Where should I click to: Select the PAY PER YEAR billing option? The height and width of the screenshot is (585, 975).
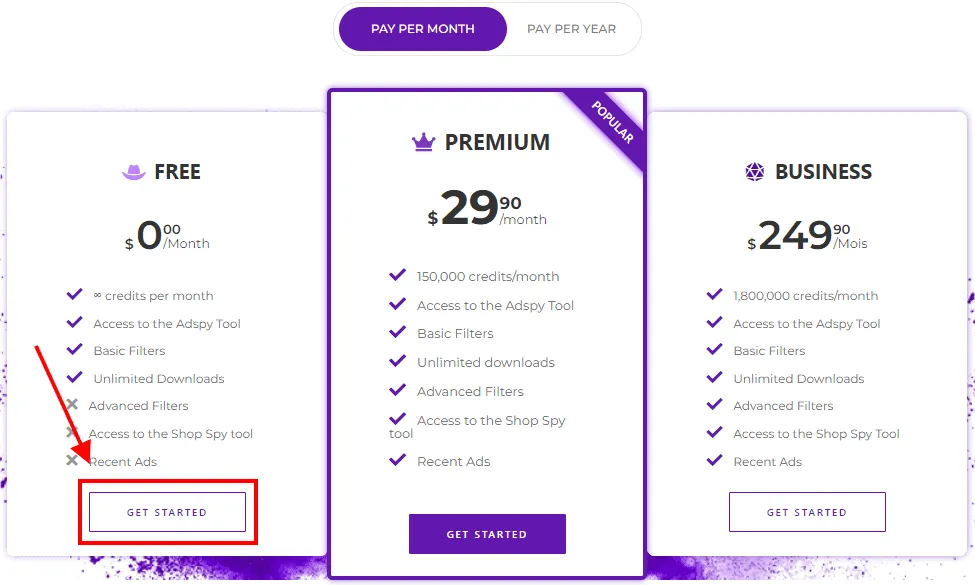tap(570, 29)
